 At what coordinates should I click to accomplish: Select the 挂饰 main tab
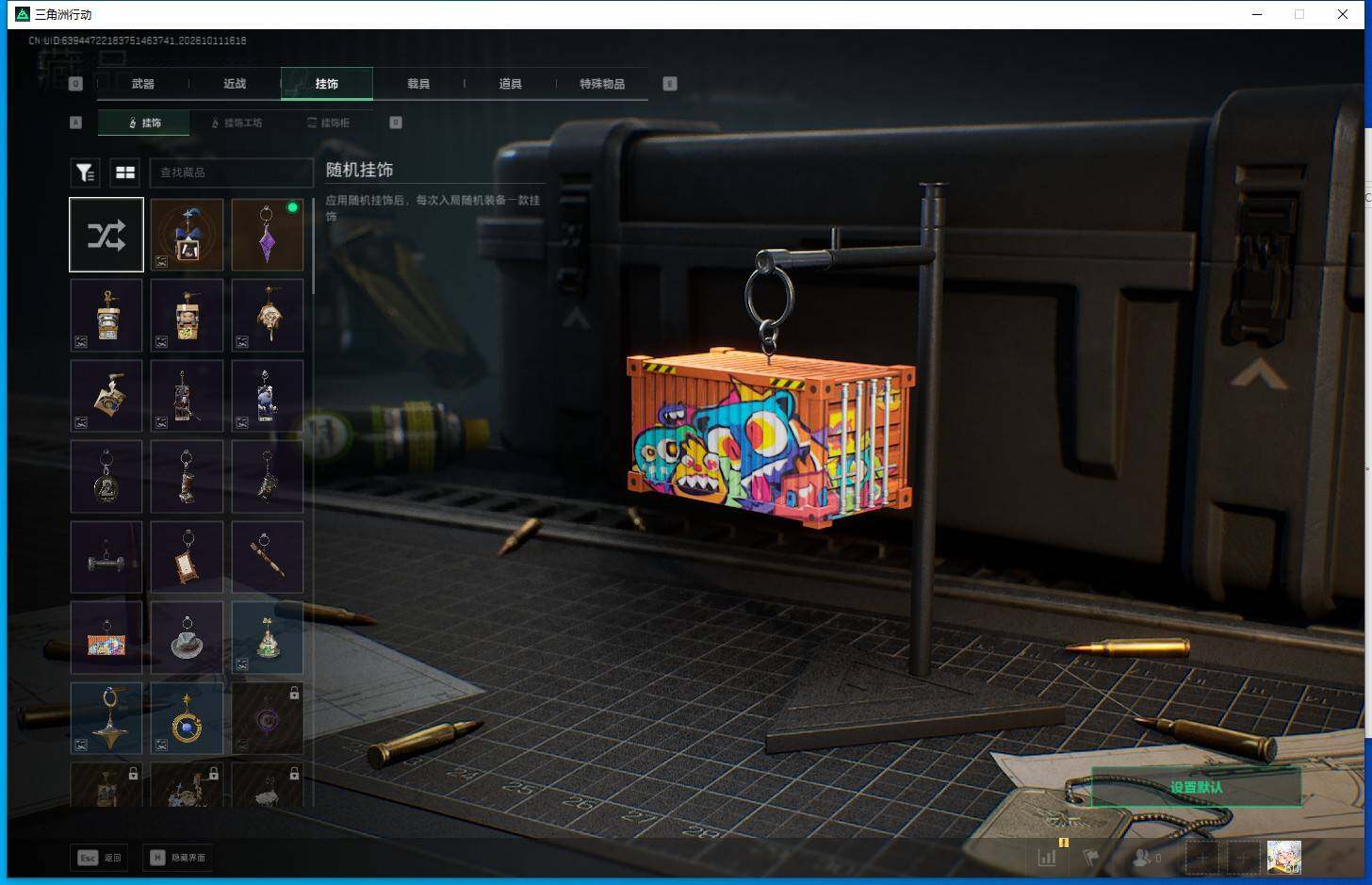coord(327,84)
